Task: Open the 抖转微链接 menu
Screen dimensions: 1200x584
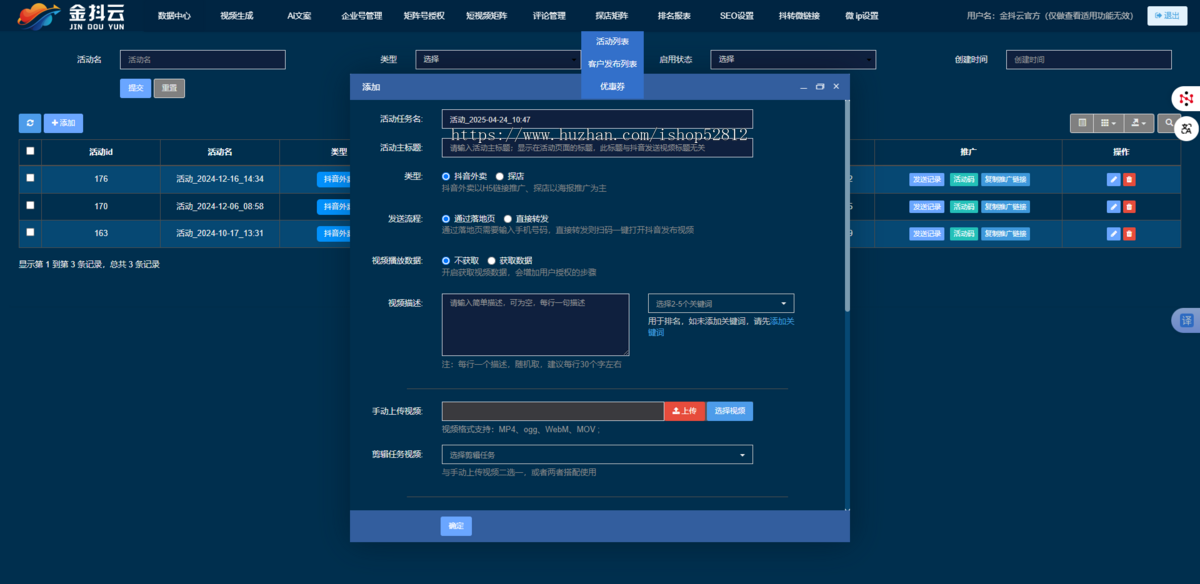Action: click(x=799, y=16)
